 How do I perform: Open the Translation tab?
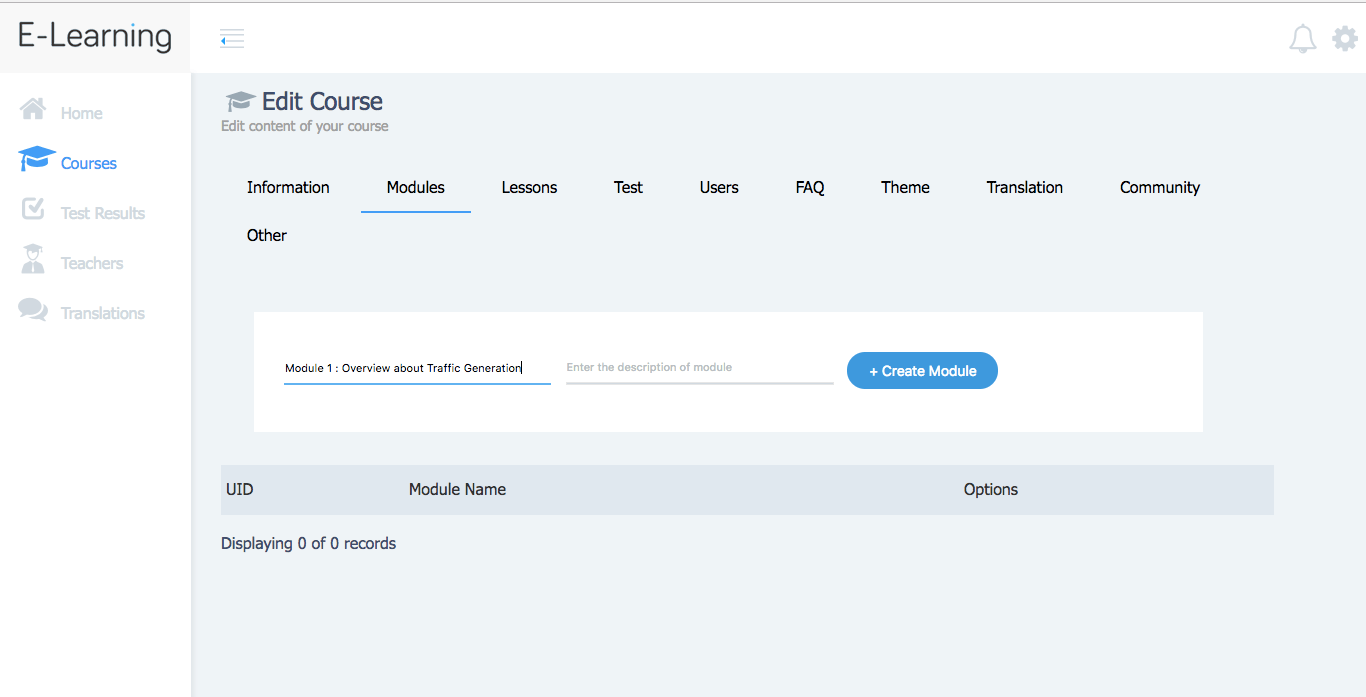pos(1025,187)
